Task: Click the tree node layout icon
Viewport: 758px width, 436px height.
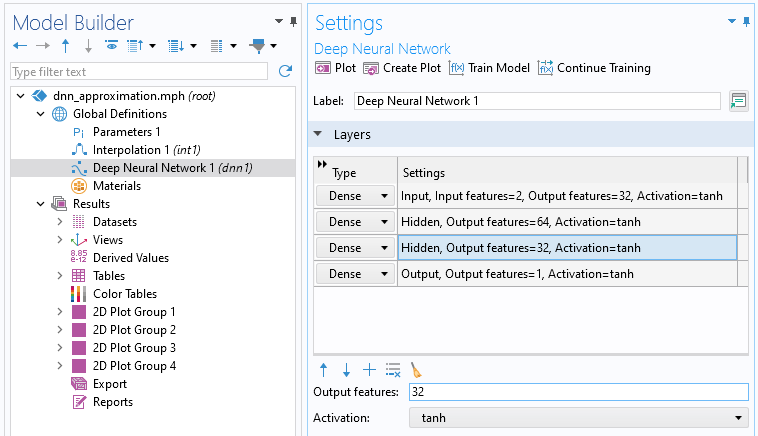Action: click(x=217, y=46)
